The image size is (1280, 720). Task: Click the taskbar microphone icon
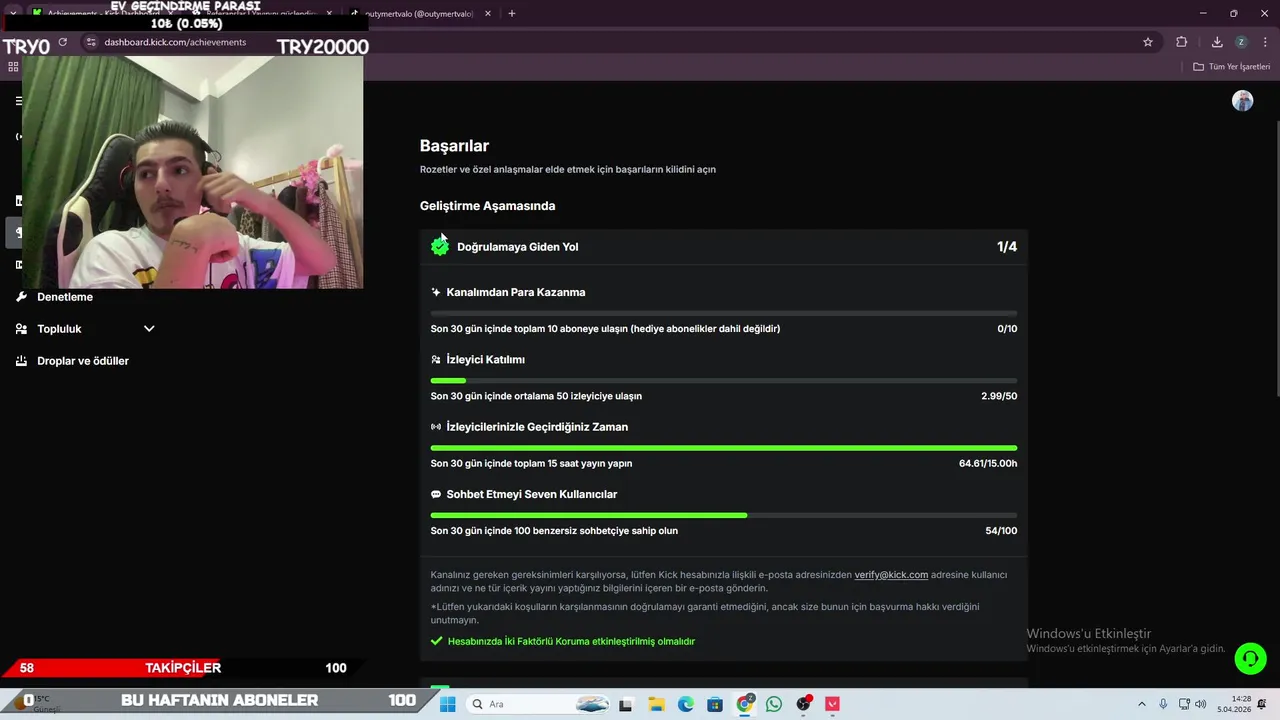1162,704
